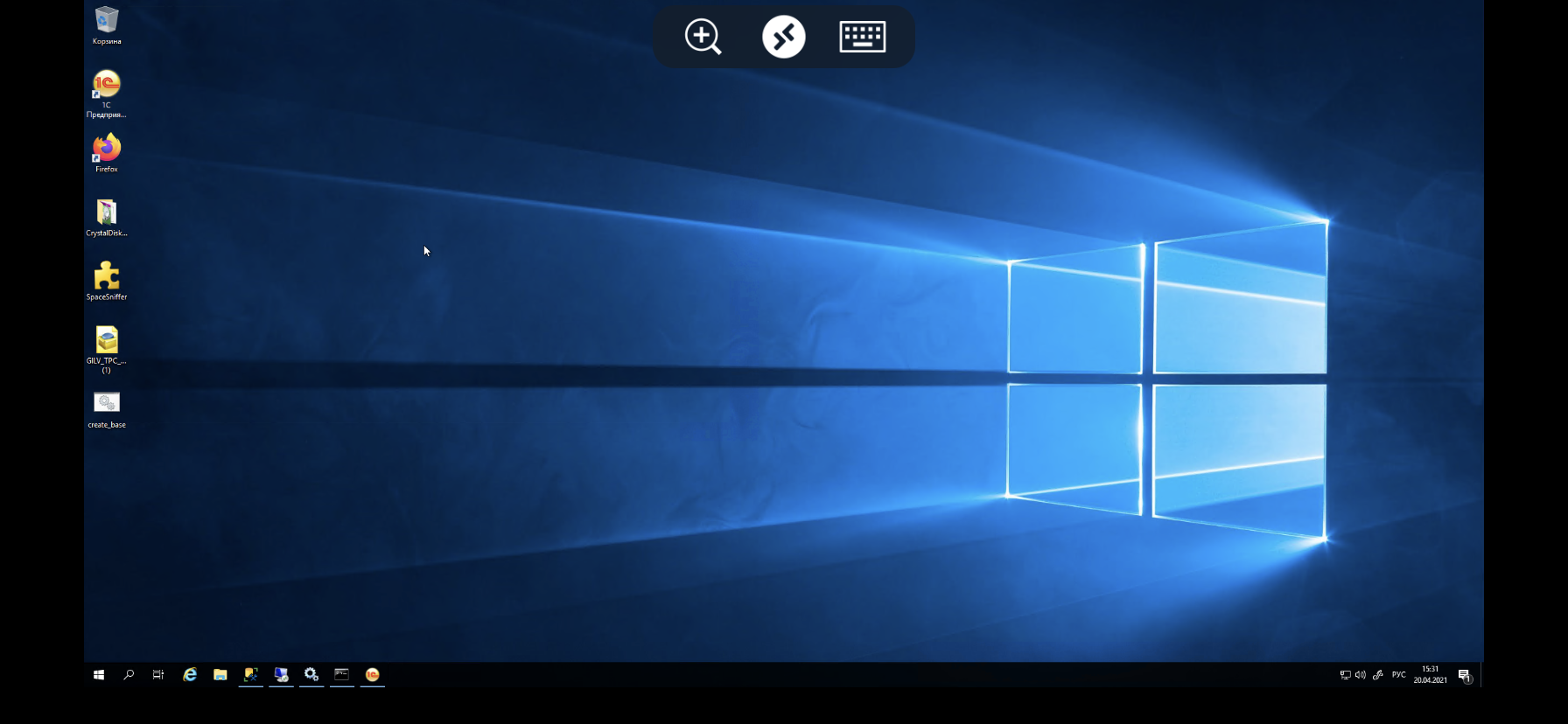Open taskbar search
This screenshot has width=1568, height=724.
click(x=129, y=675)
